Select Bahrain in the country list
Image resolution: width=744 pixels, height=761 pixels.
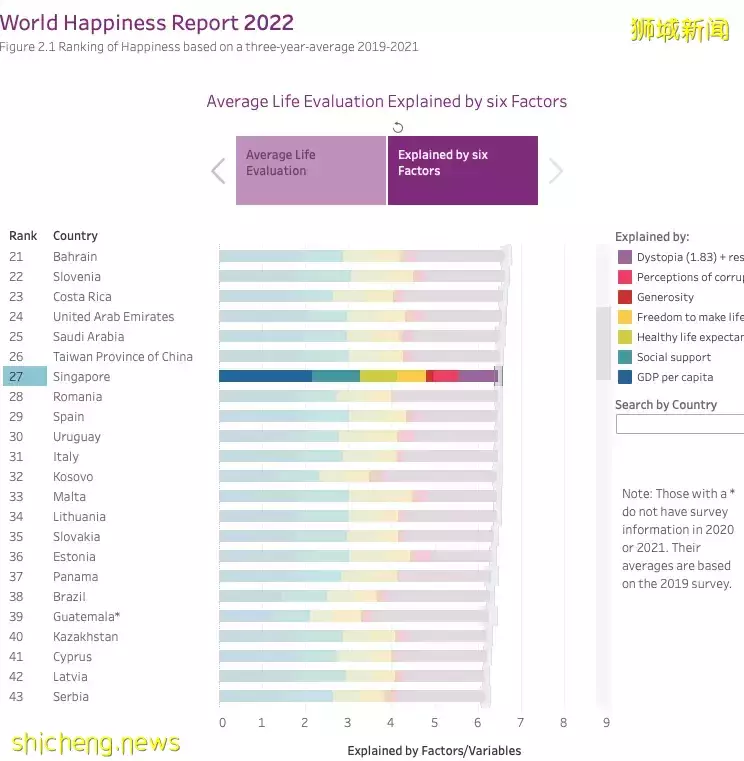pyautogui.click(x=75, y=257)
